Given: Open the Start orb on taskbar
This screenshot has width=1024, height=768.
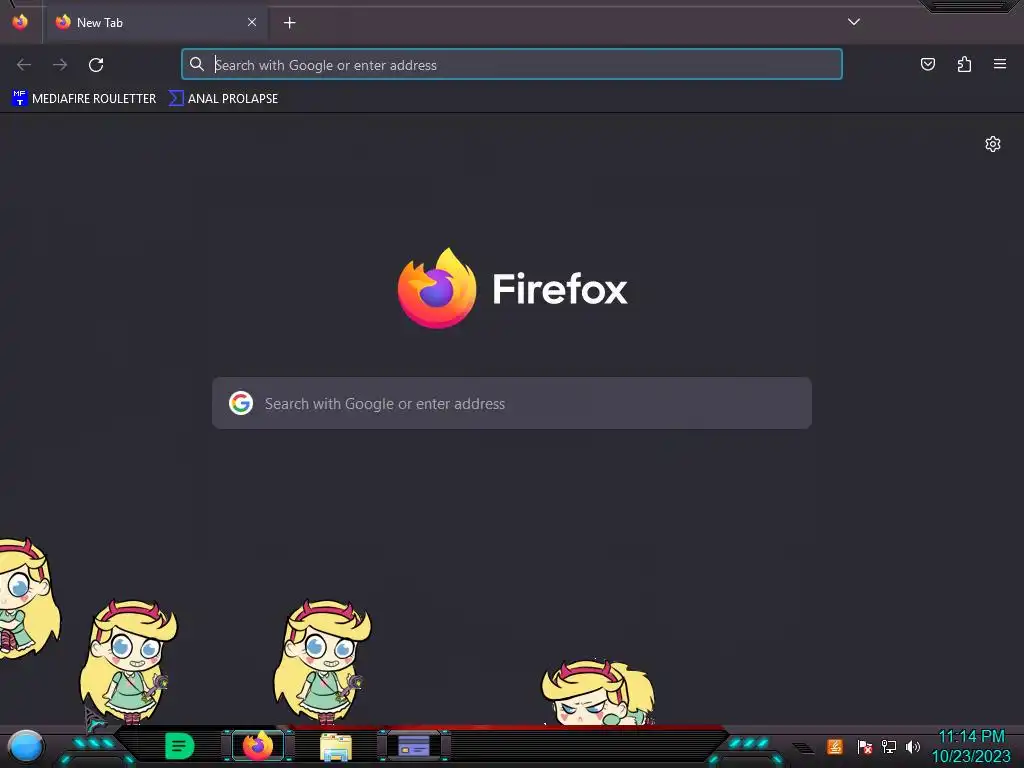Looking at the screenshot, I should (25, 746).
